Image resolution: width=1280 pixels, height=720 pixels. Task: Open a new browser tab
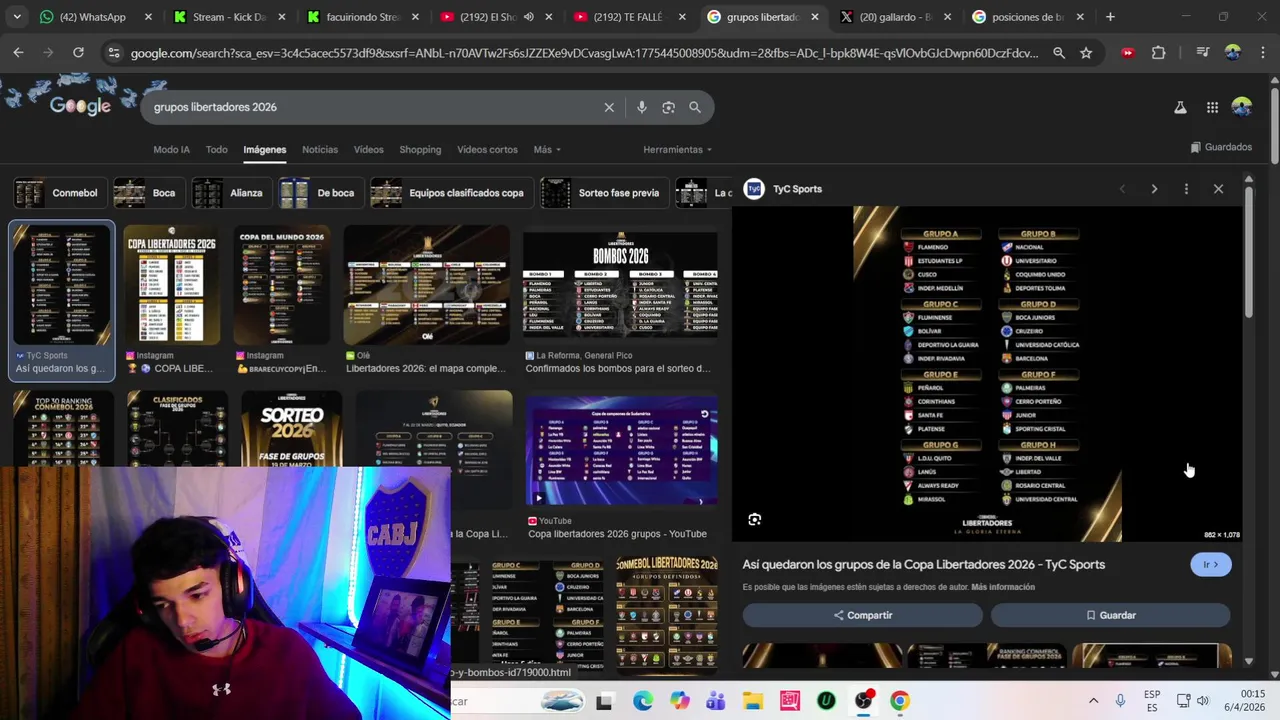coord(1110,17)
